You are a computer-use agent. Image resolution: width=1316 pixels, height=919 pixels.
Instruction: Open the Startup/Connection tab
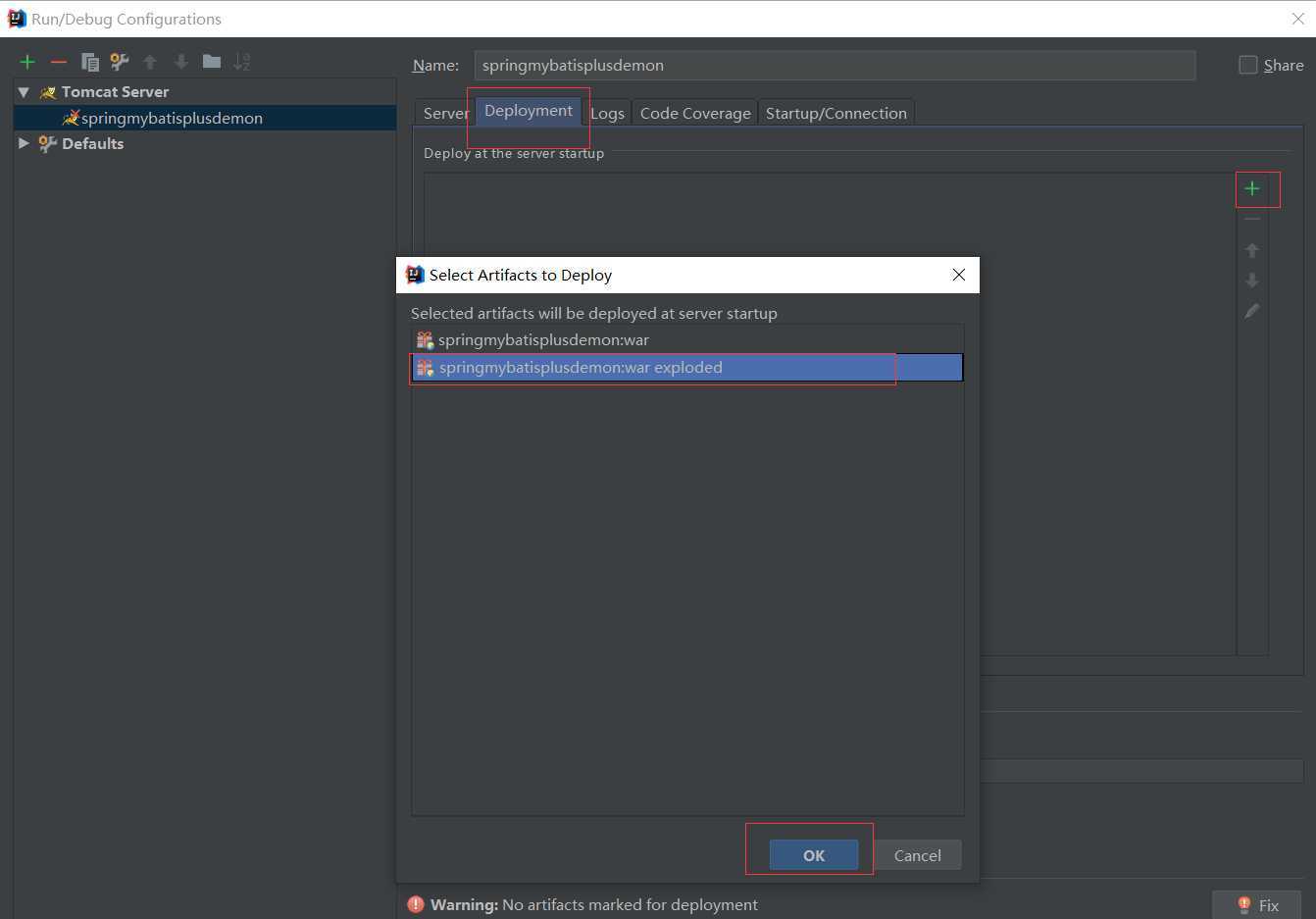tap(836, 113)
